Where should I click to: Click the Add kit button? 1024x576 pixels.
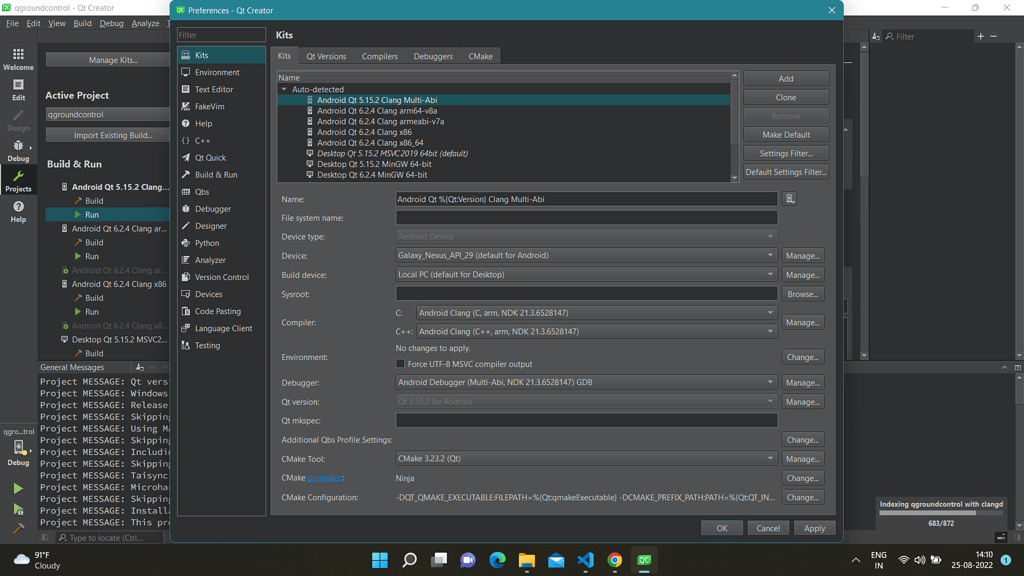coord(786,78)
